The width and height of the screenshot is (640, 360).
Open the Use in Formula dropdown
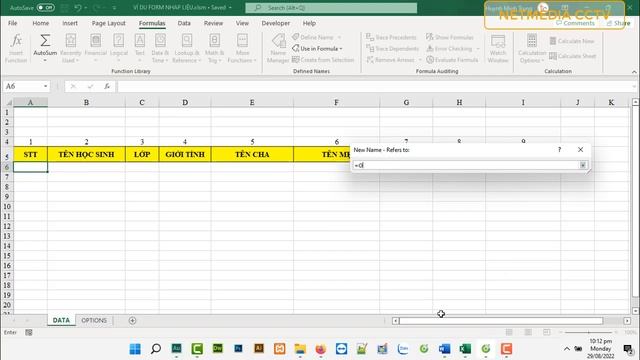[317, 49]
